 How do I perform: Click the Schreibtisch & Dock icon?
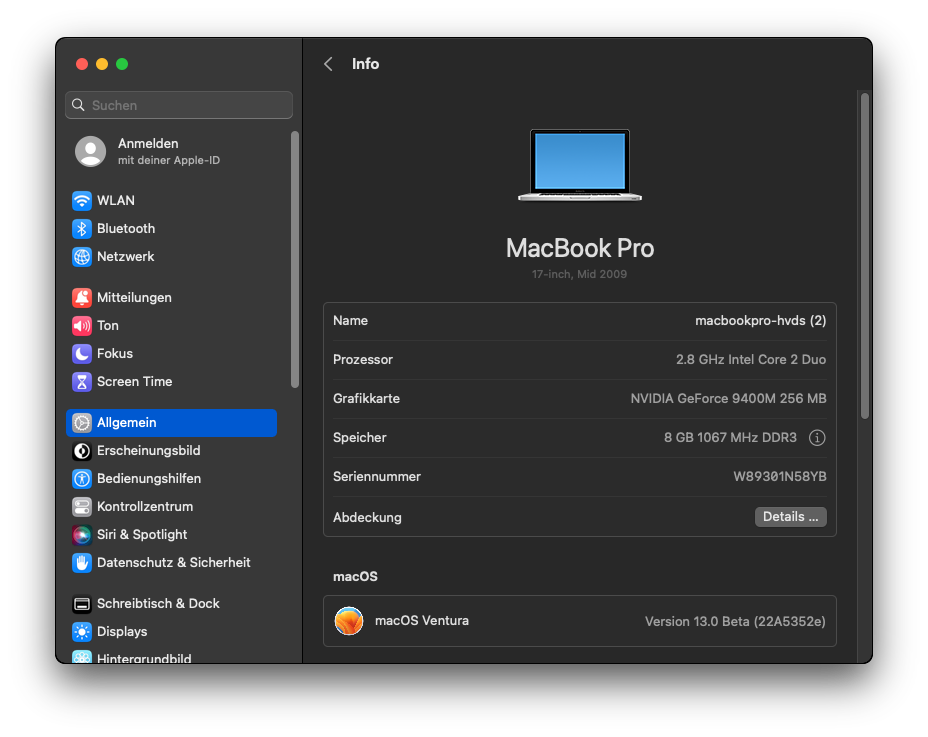(x=82, y=604)
